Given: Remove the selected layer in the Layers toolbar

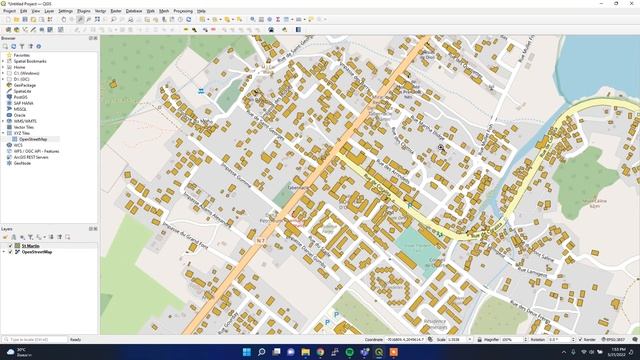Looking at the screenshot, I should [68, 237].
